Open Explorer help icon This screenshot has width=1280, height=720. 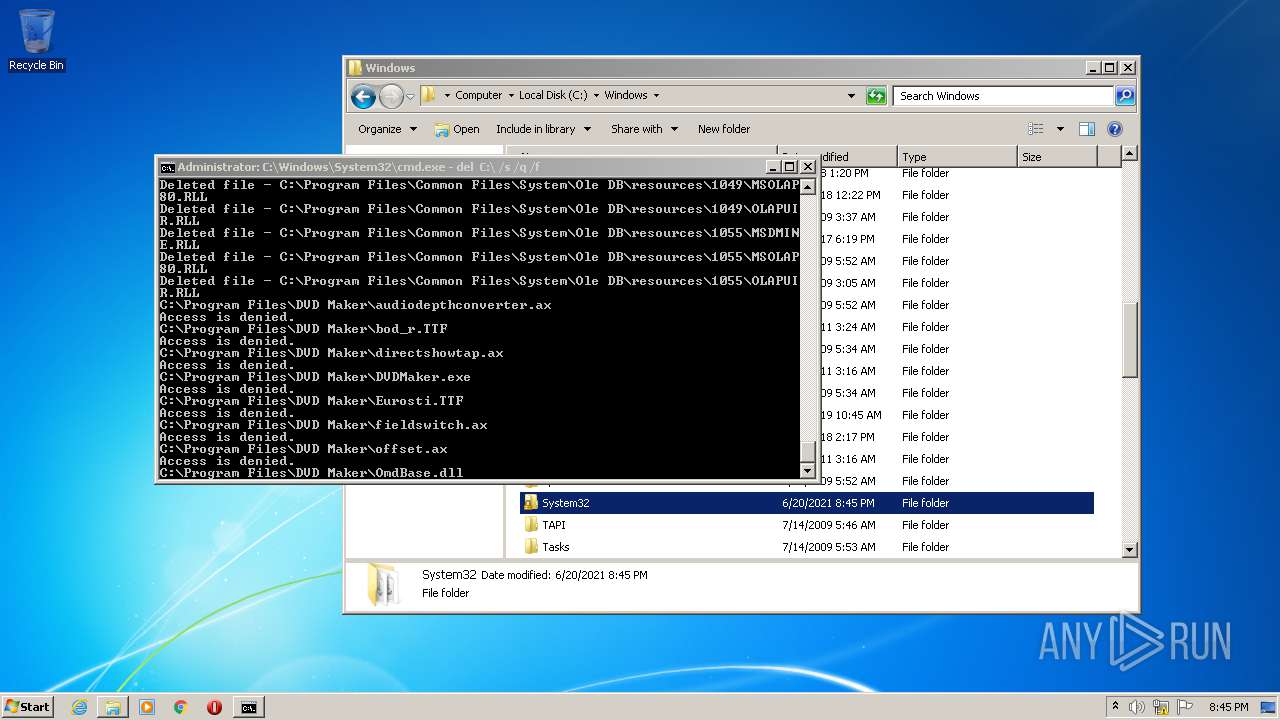1115,129
